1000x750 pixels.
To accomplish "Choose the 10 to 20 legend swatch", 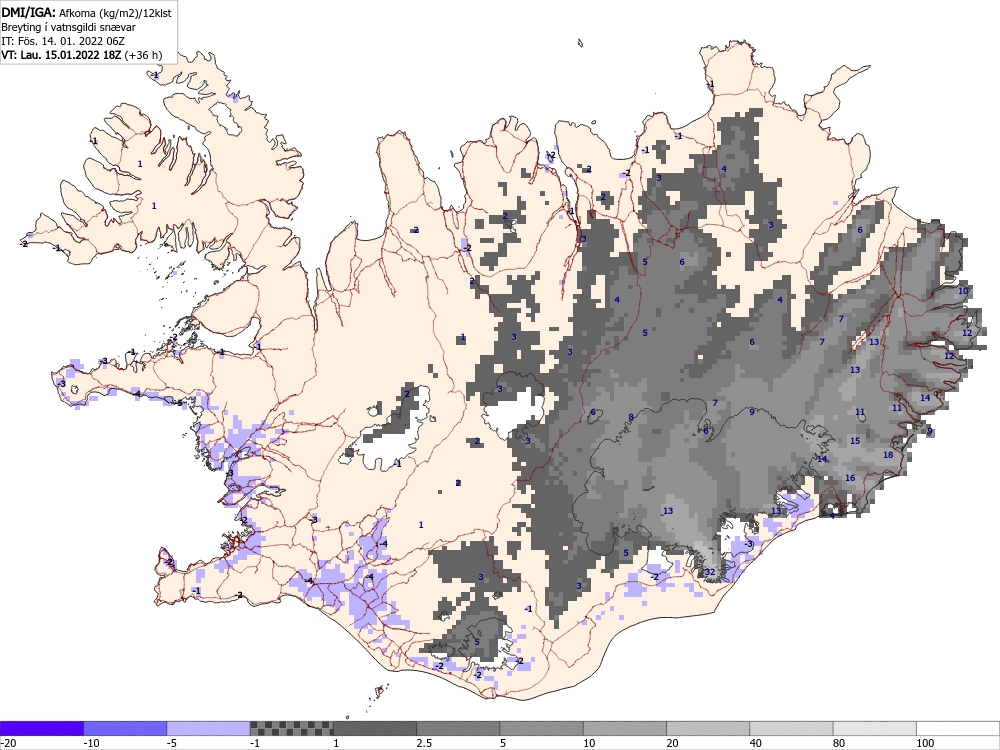I will click(625, 728).
